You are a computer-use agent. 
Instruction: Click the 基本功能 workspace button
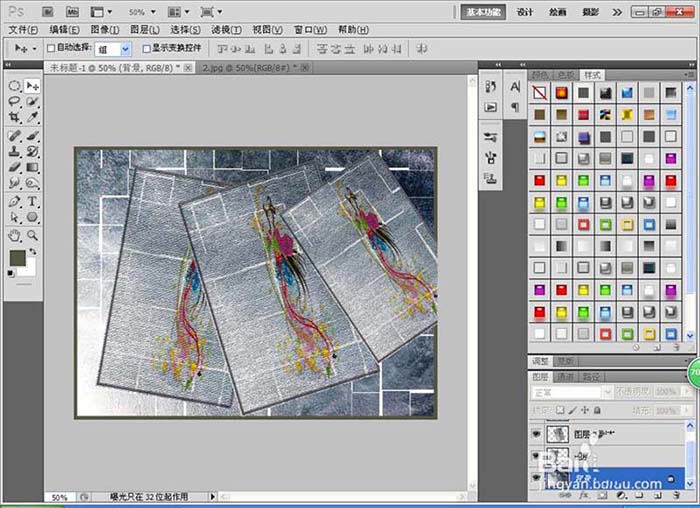click(x=483, y=12)
